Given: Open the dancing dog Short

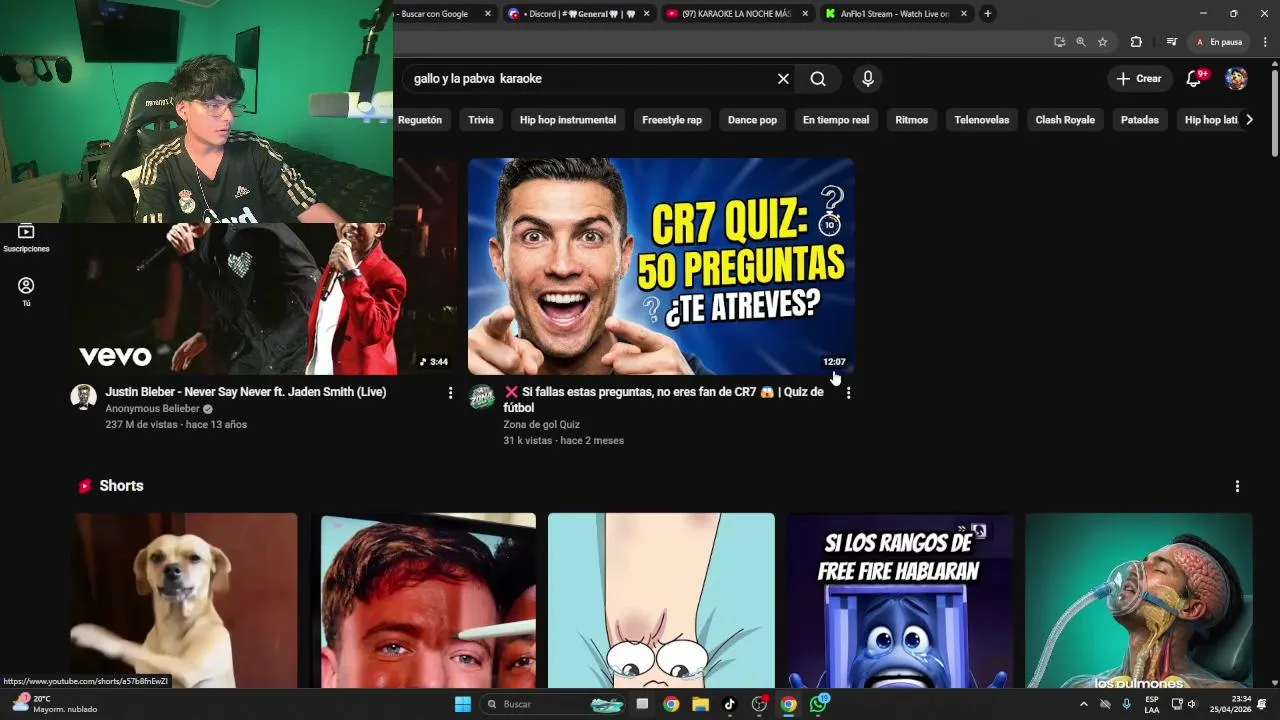Looking at the screenshot, I should point(184,601).
